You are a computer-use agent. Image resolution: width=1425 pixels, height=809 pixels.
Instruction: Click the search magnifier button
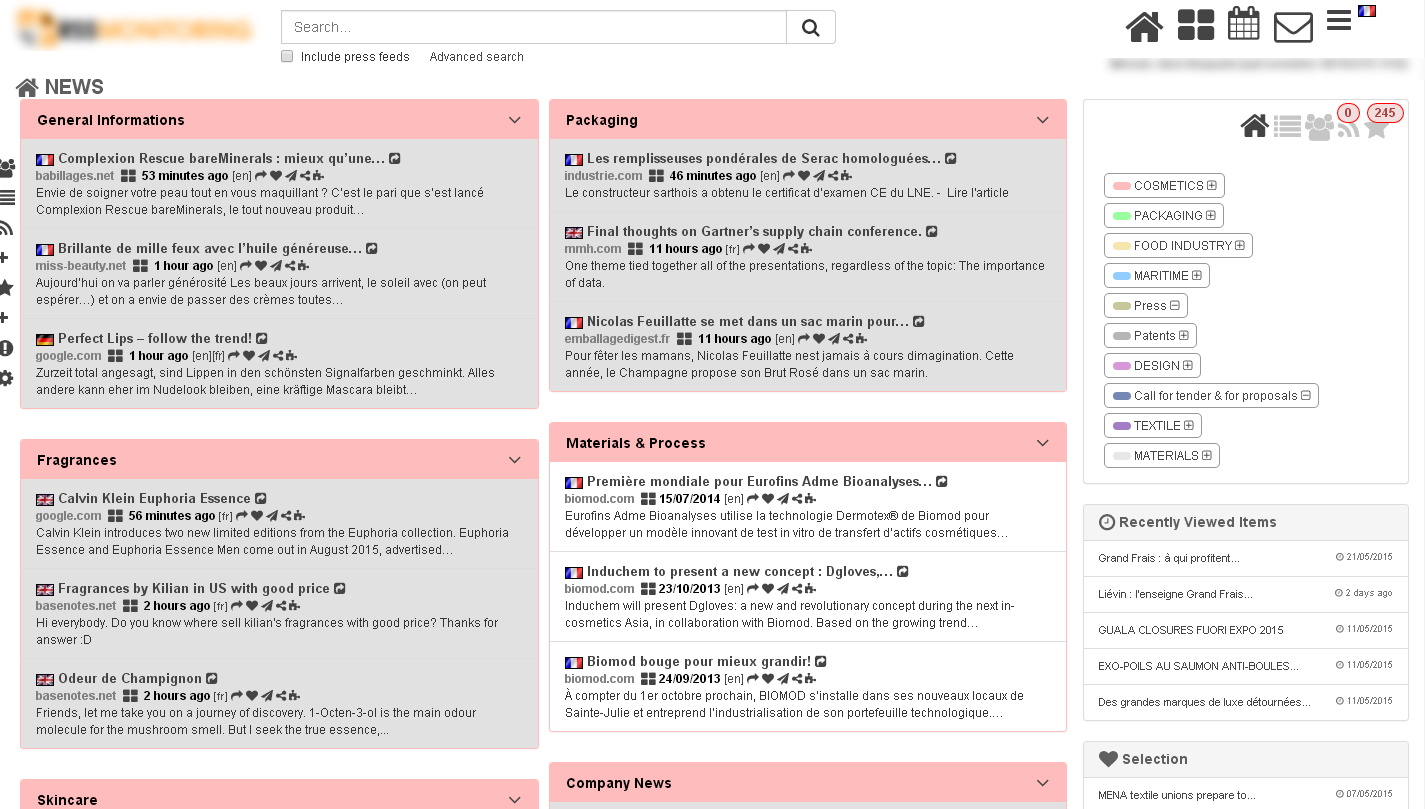810,27
